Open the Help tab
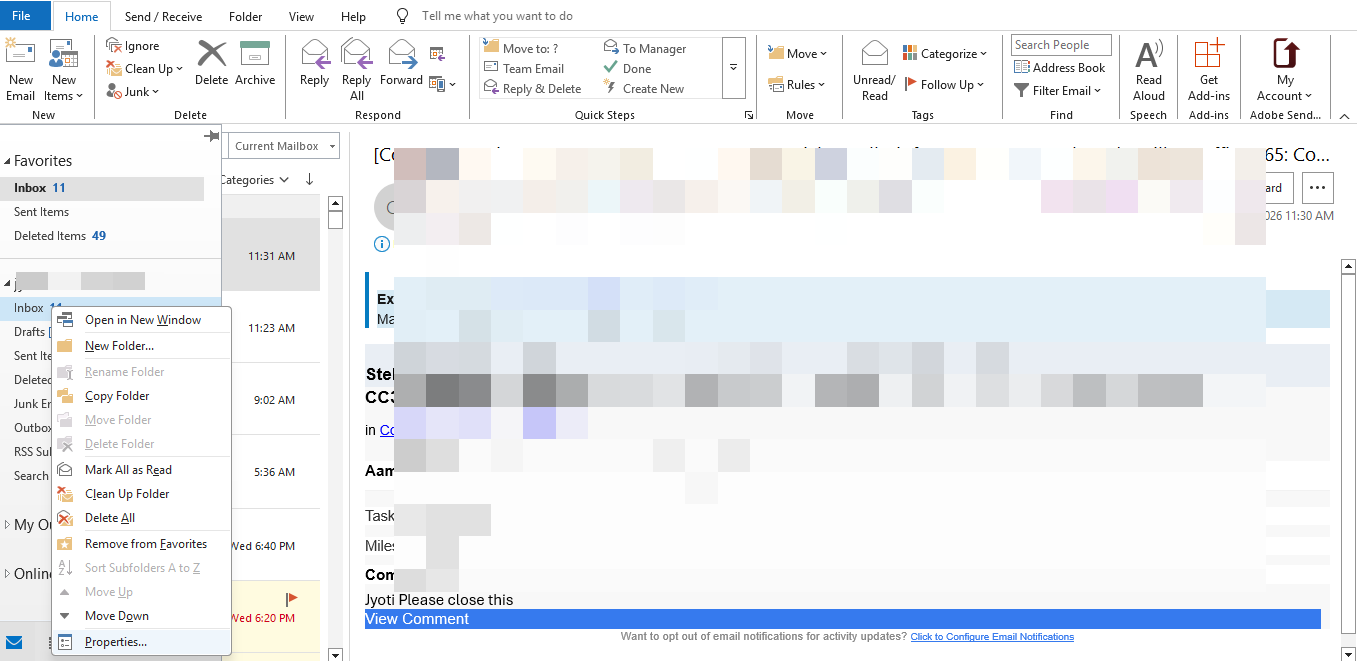Viewport: 1357px width, 661px height. (353, 17)
